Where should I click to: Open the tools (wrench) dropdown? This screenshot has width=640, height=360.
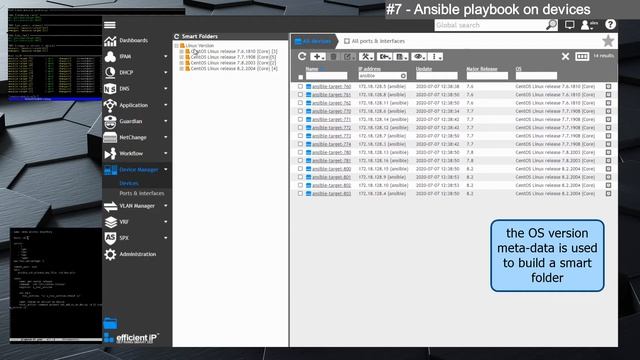366,56
